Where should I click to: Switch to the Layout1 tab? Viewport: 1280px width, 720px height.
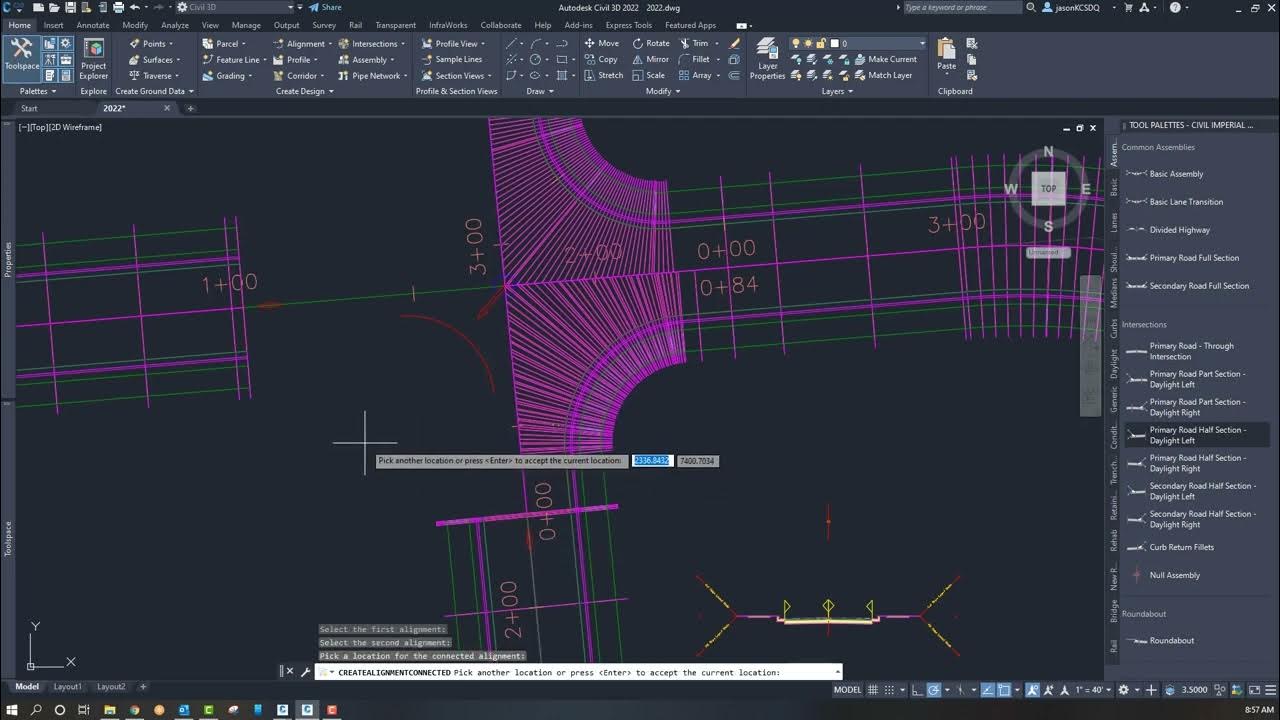point(68,687)
